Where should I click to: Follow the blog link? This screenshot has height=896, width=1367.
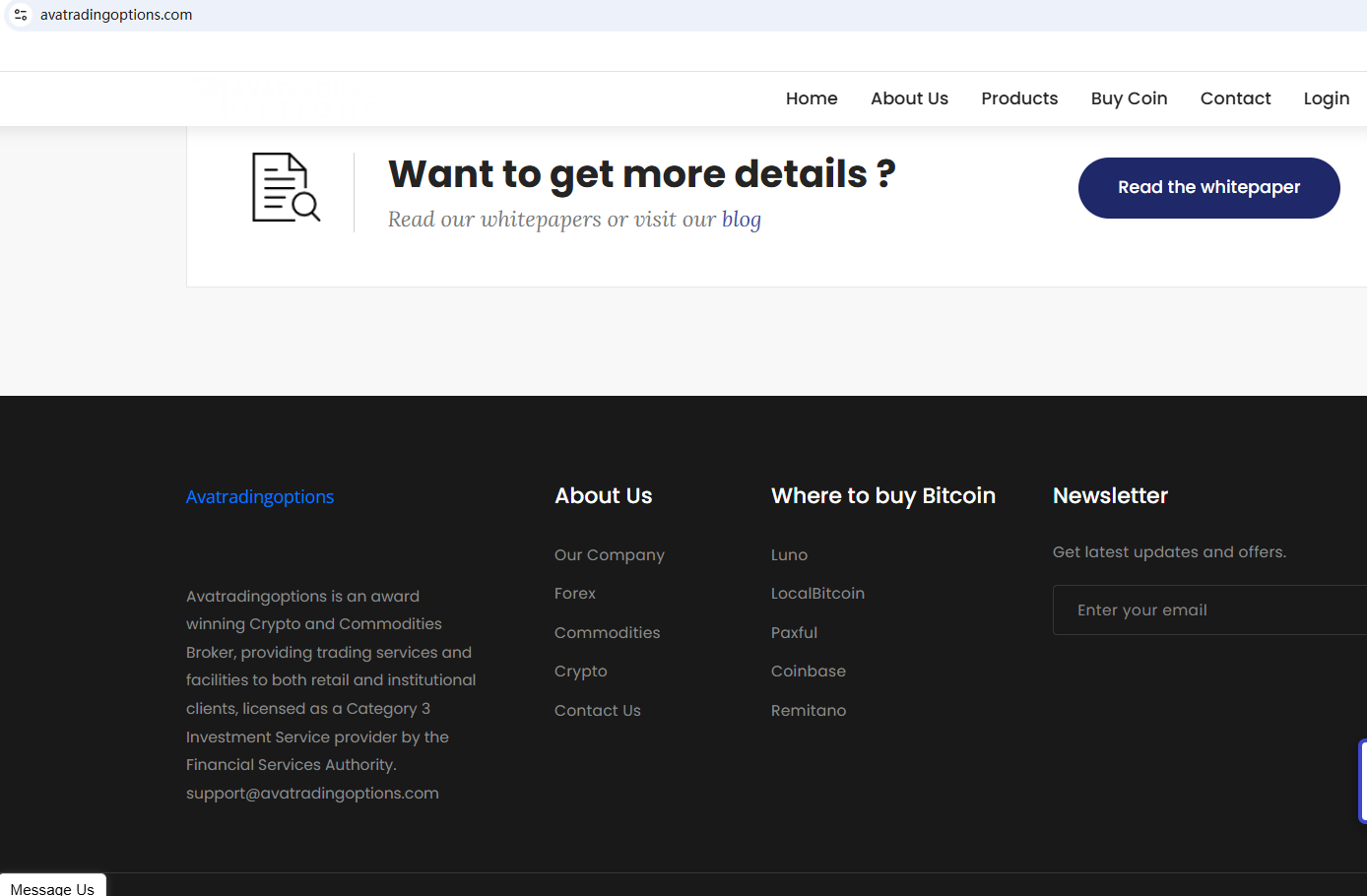[741, 220]
